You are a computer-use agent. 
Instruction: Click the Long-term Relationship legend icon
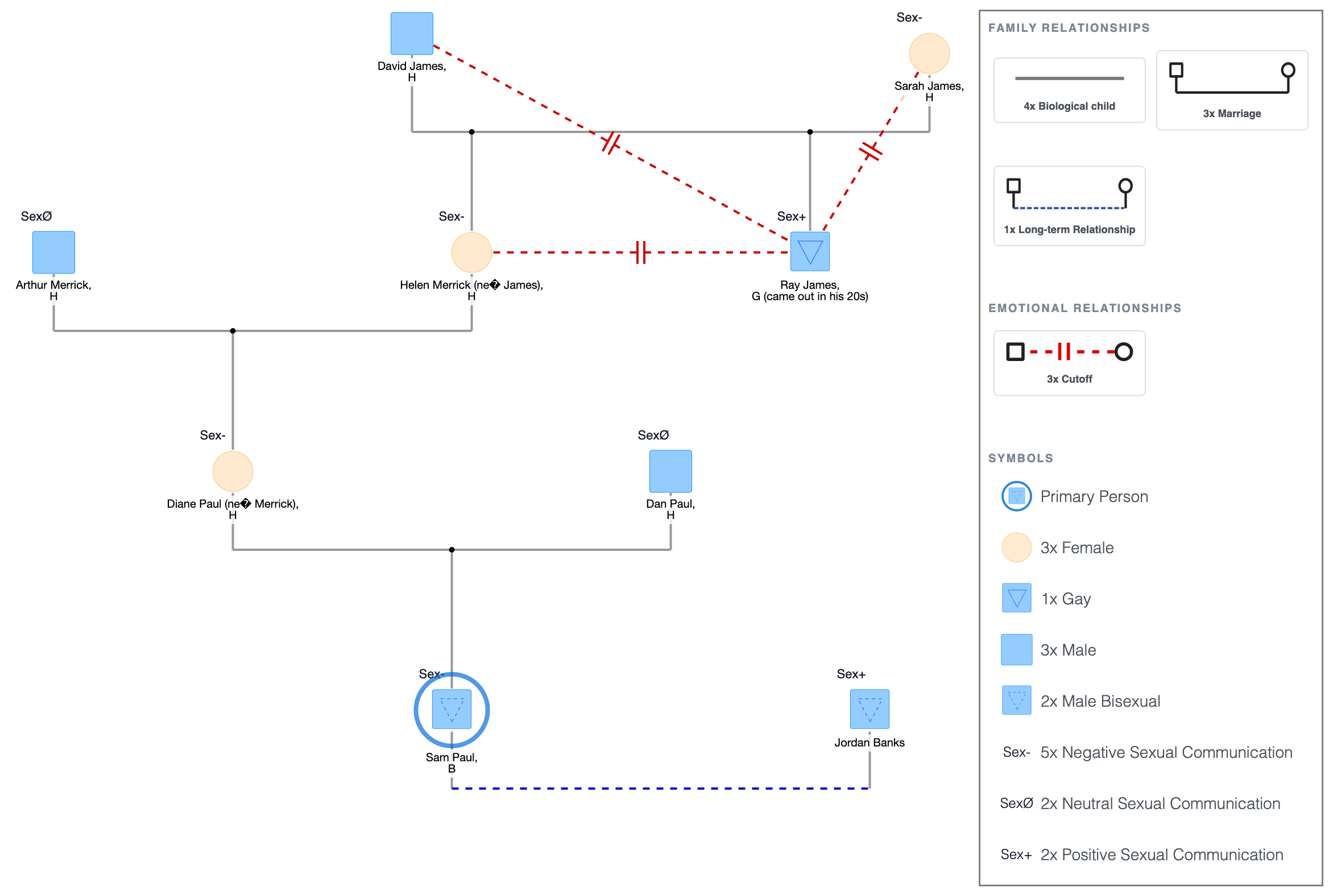(1069, 194)
